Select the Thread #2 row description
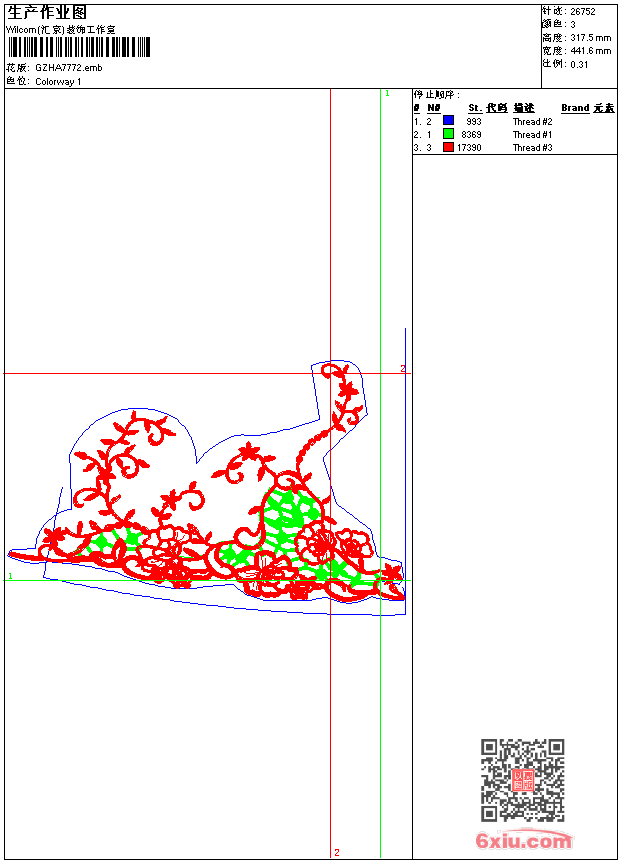620x860 pixels. 532,121
